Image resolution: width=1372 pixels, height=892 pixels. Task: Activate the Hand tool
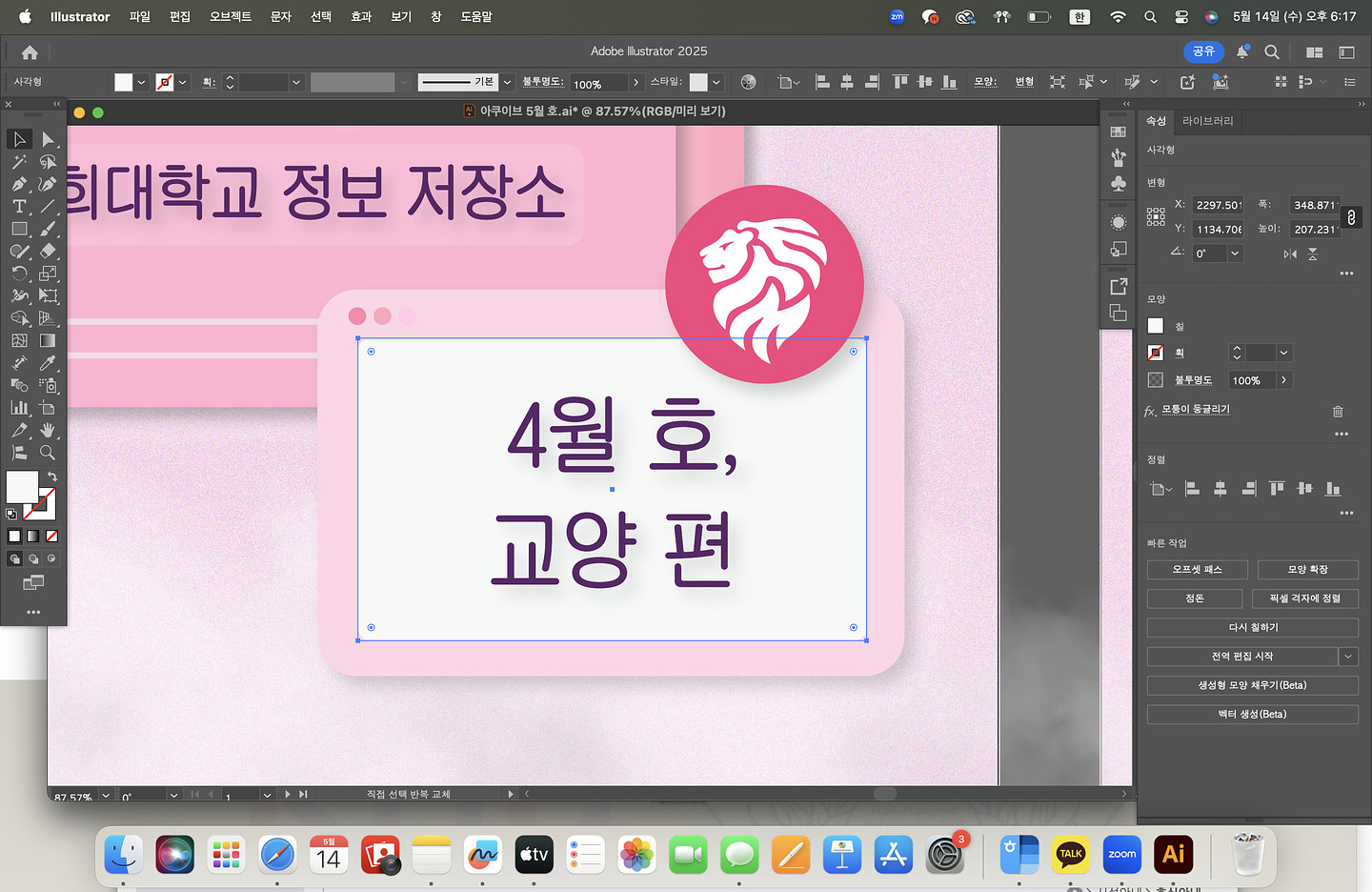(48, 431)
